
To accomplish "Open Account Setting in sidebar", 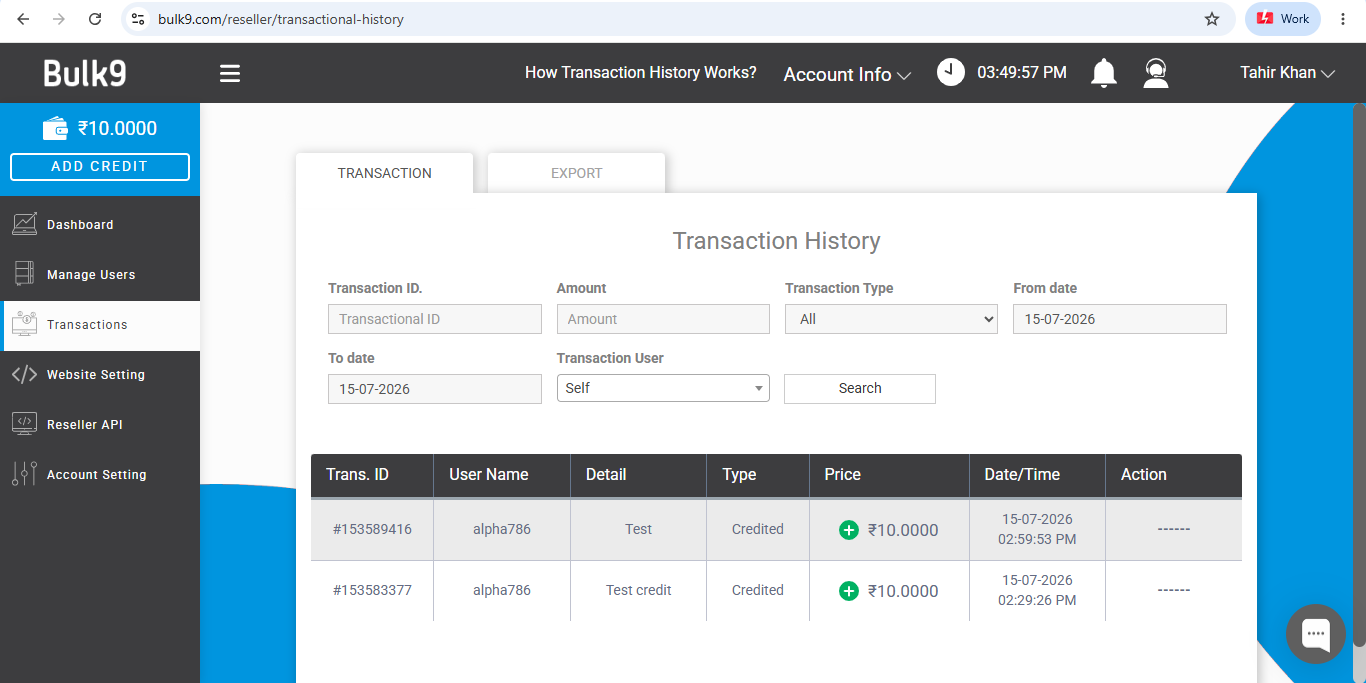I will point(100,475).
